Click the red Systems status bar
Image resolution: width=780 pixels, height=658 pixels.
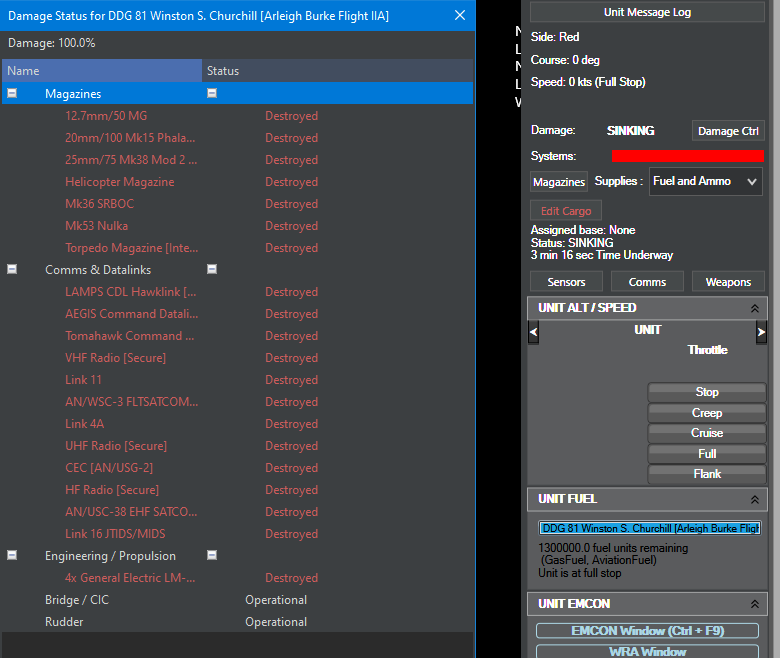click(687, 156)
